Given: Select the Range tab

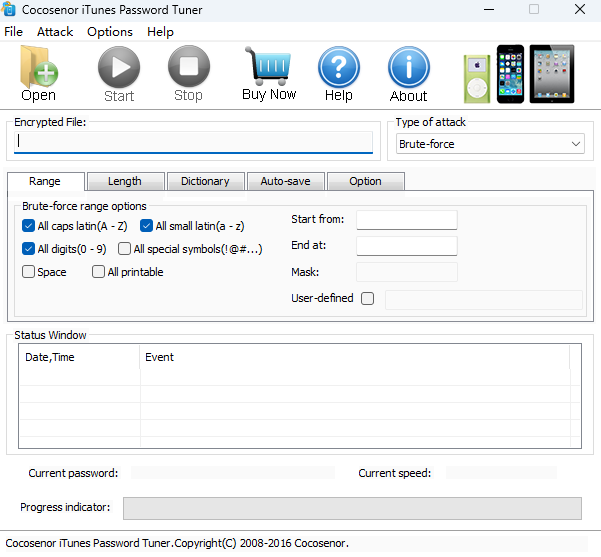Looking at the screenshot, I should pos(45,181).
